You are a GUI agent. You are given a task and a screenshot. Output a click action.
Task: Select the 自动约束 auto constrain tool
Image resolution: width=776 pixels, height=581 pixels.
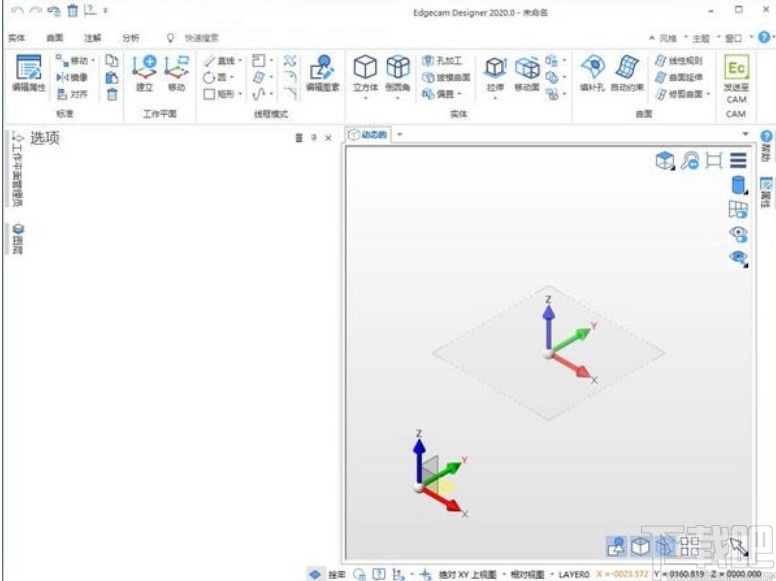coord(627,73)
